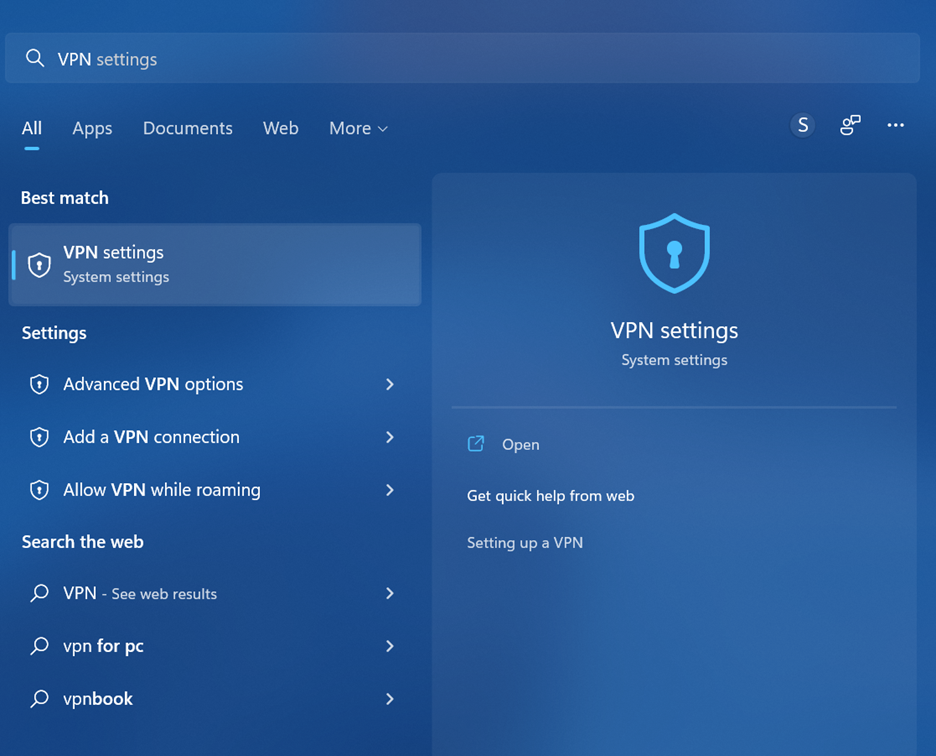
Task: Click the large VPN shield icon in preview
Action: [674, 253]
